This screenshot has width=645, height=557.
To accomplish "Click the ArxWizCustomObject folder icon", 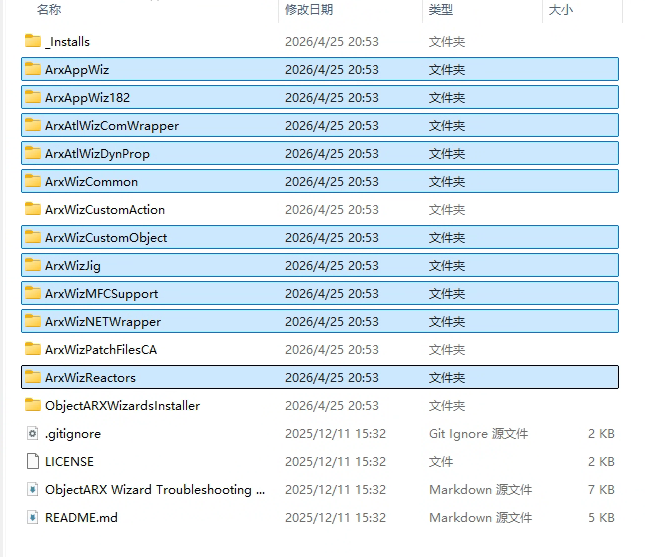I will [32, 237].
